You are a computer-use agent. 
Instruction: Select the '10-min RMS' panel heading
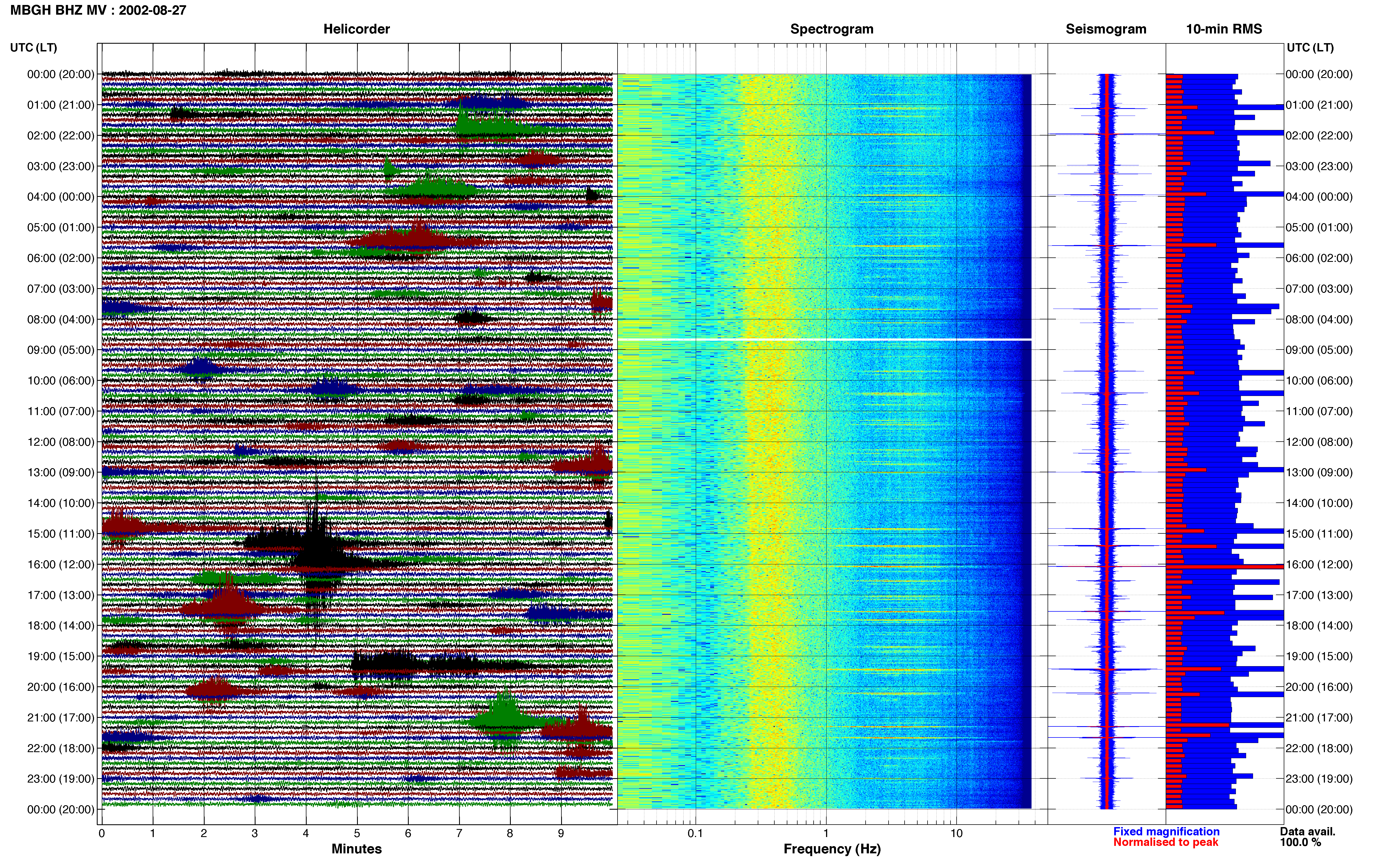click(x=1224, y=29)
